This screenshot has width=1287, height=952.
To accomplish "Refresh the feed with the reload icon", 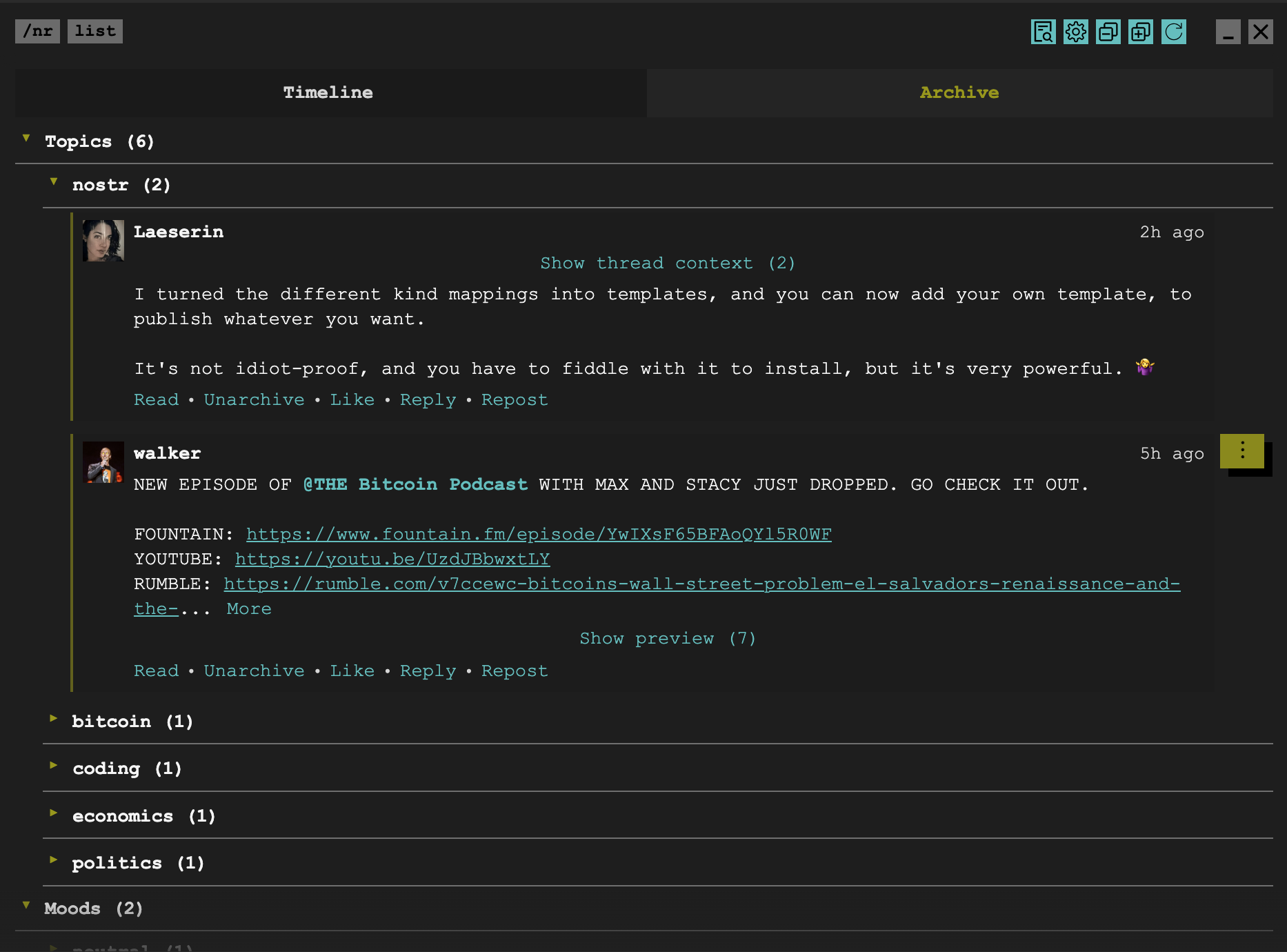I will pyautogui.click(x=1174, y=32).
